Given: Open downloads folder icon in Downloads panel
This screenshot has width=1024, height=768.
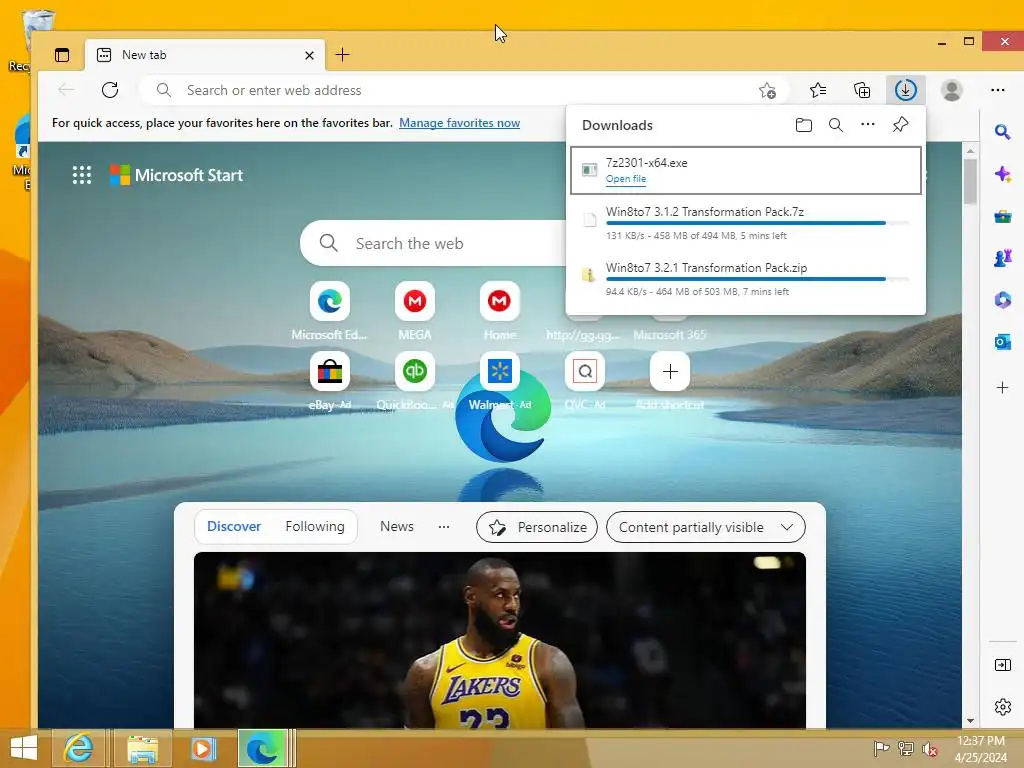Looking at the screenshot, I should click(804, 125).
